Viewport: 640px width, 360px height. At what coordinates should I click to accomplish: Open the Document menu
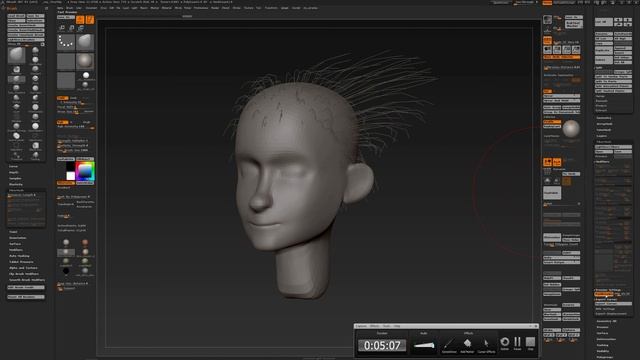(91, 8)
